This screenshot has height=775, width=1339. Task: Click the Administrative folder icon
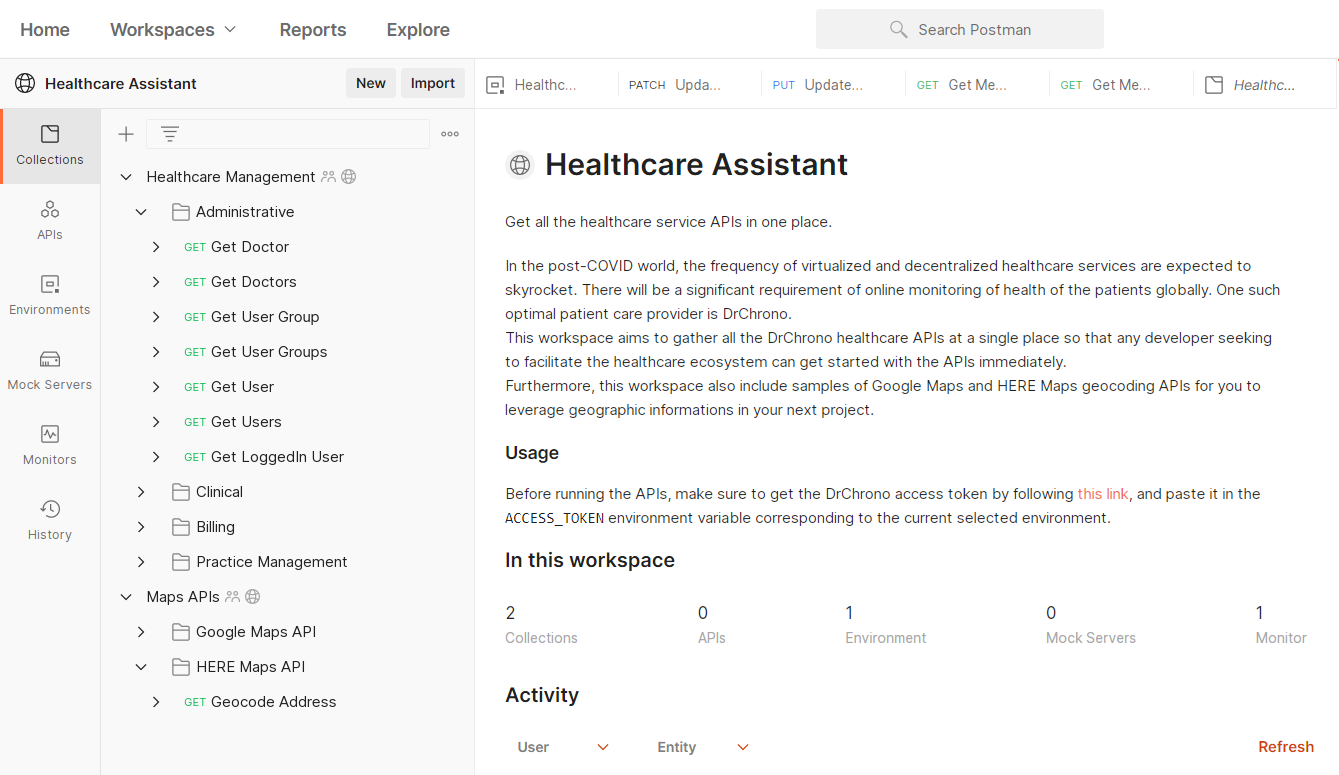pos(180,212)
